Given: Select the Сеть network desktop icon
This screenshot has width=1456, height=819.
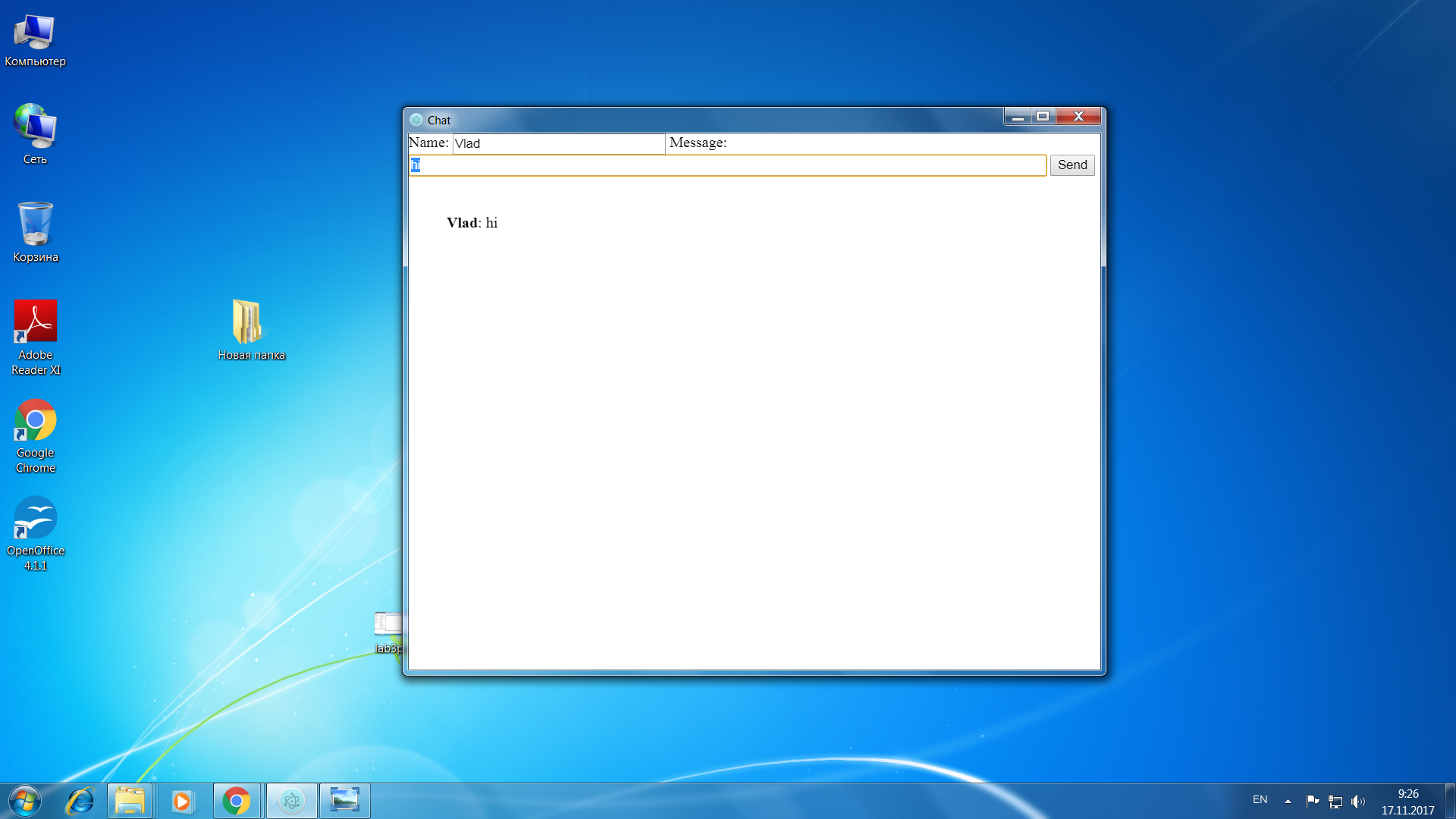Looking at the screenshot, I should (x=35, y=133).
